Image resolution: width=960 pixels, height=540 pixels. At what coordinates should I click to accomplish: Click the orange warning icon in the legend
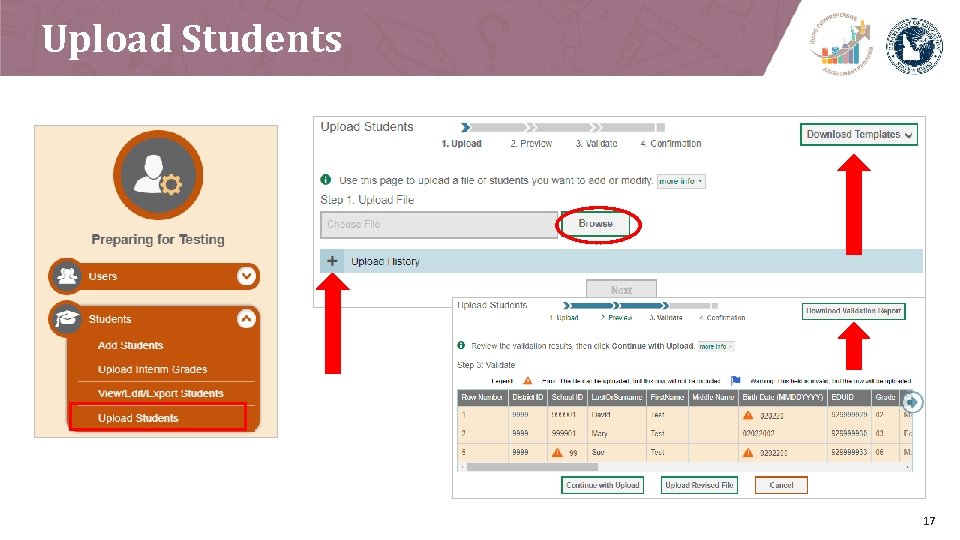527,381
